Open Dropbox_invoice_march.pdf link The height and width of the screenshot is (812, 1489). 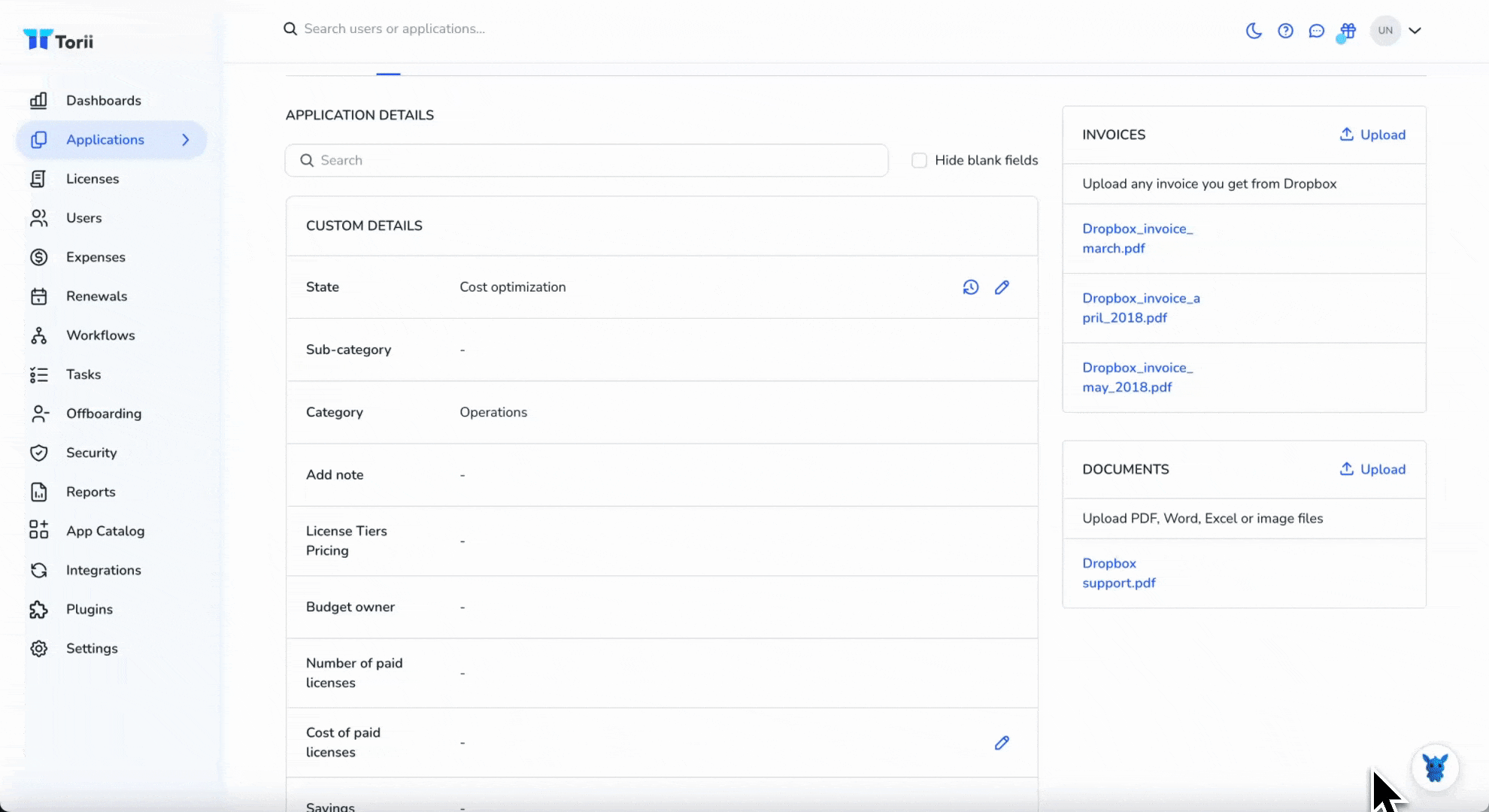[x=1138, y=238]
